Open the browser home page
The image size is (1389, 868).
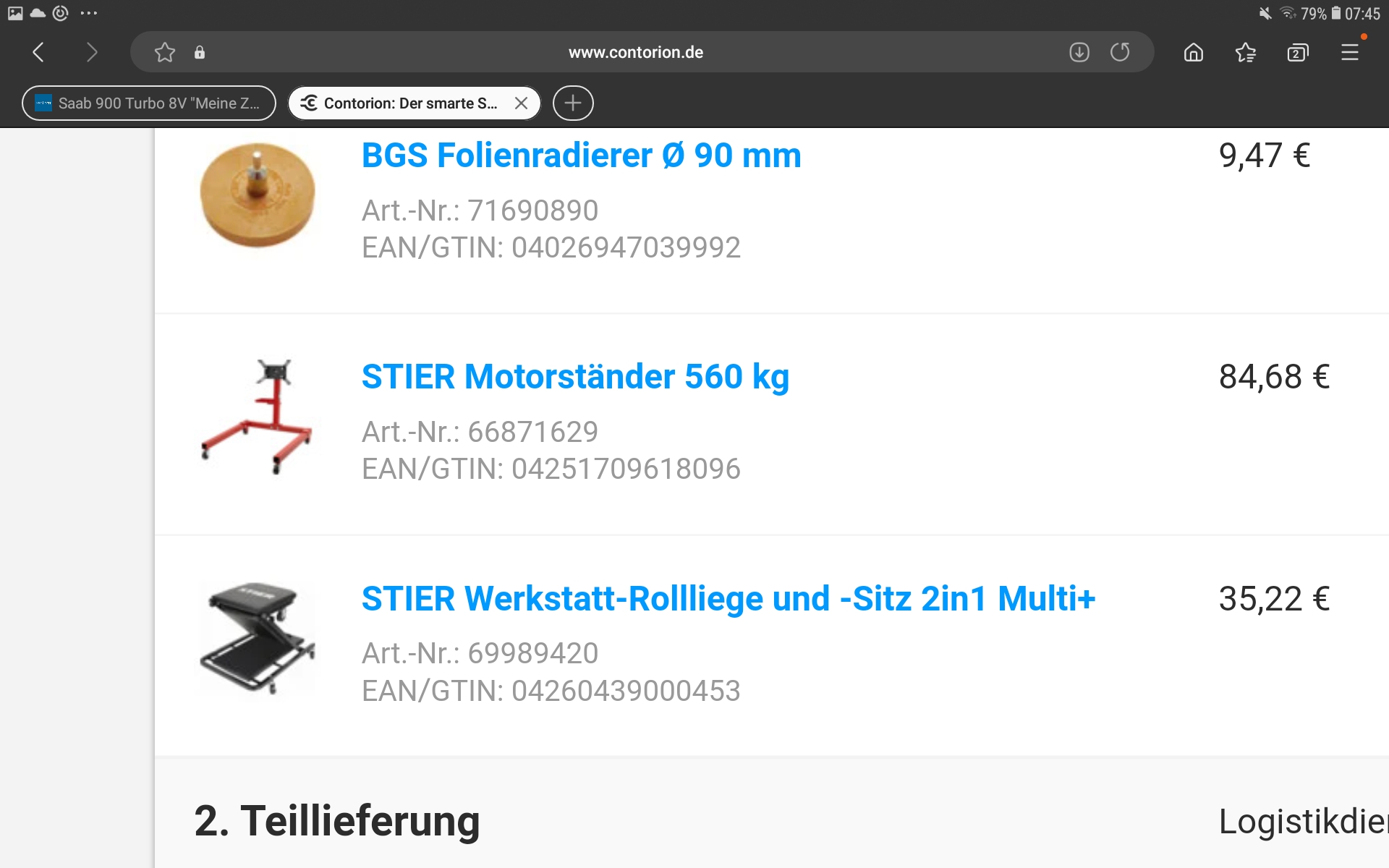[x=1194, y=52]
